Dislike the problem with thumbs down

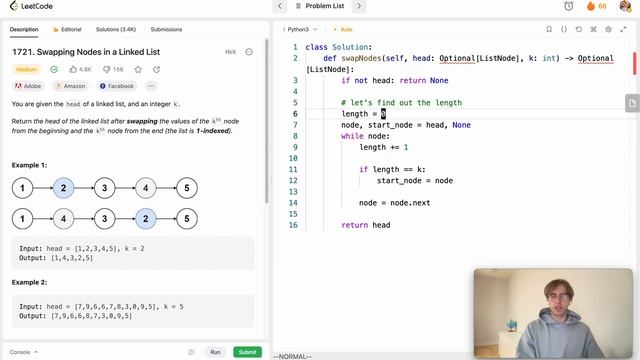tap(113, 69)
